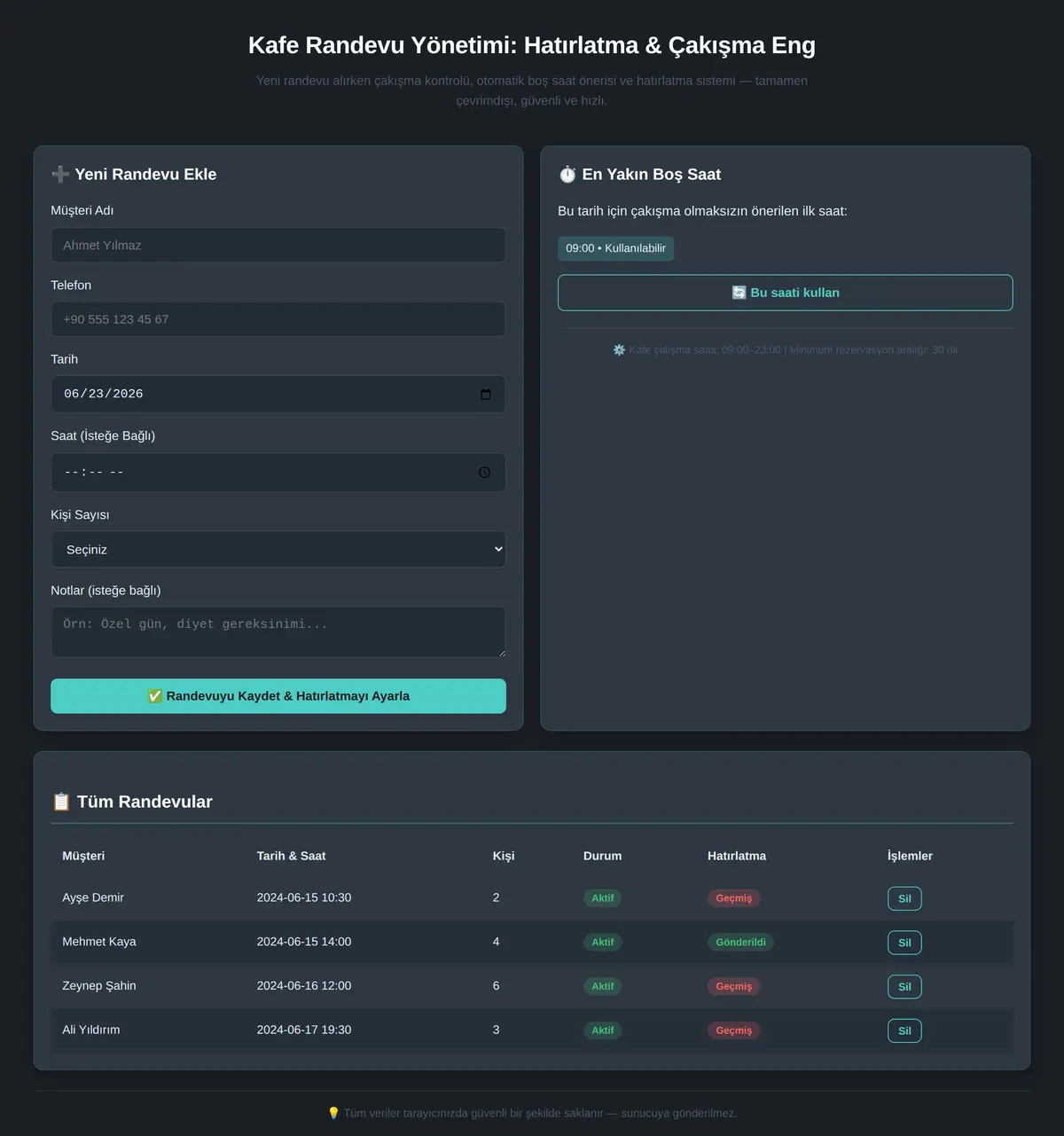Click the Kişi column header
The image size is (1064, 1136).
(x=504, y=856)
